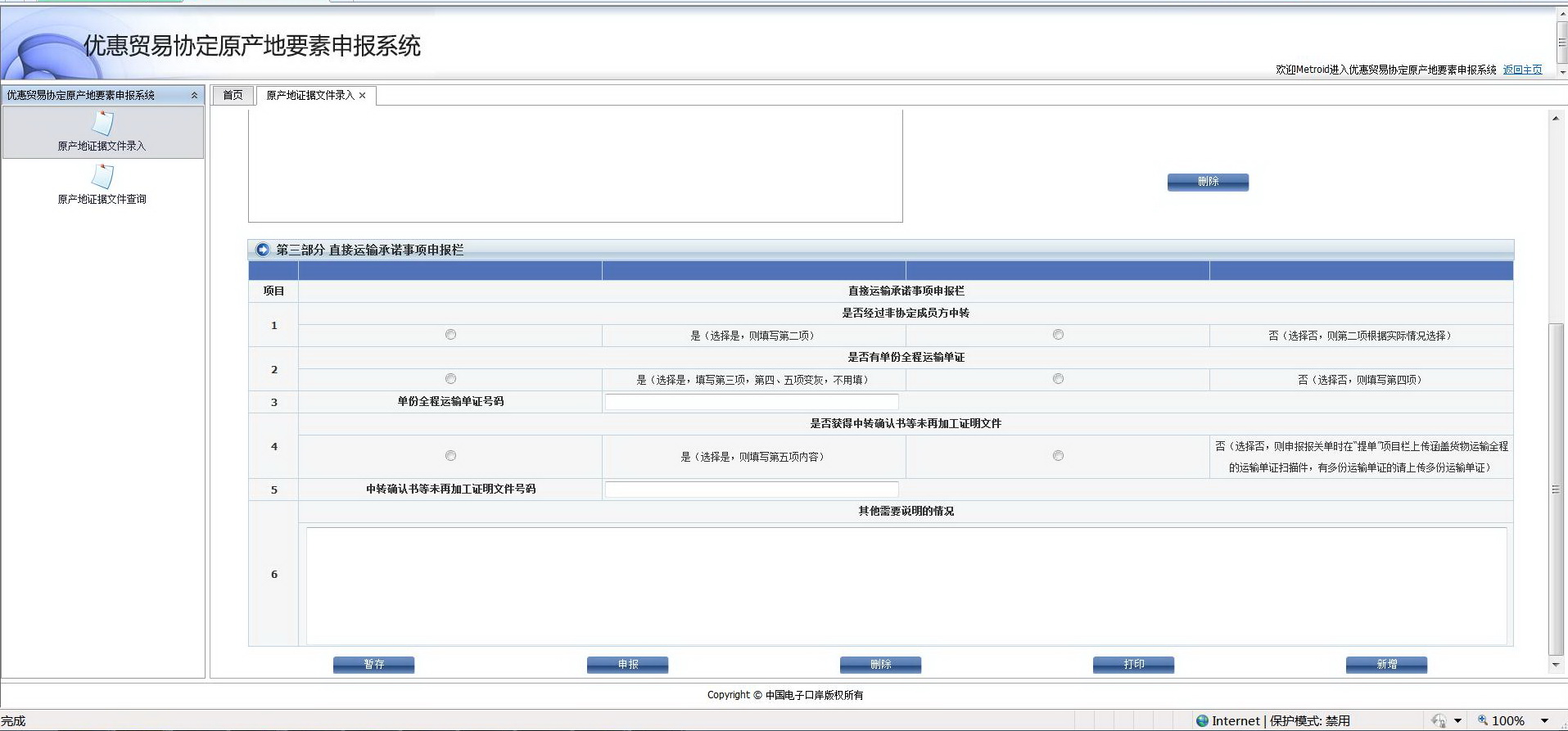The width and height of the screenshot is (1568, 731).
Task: Switch to the 首页 tab
Action: pyautogui.click(x=233, y=95)
